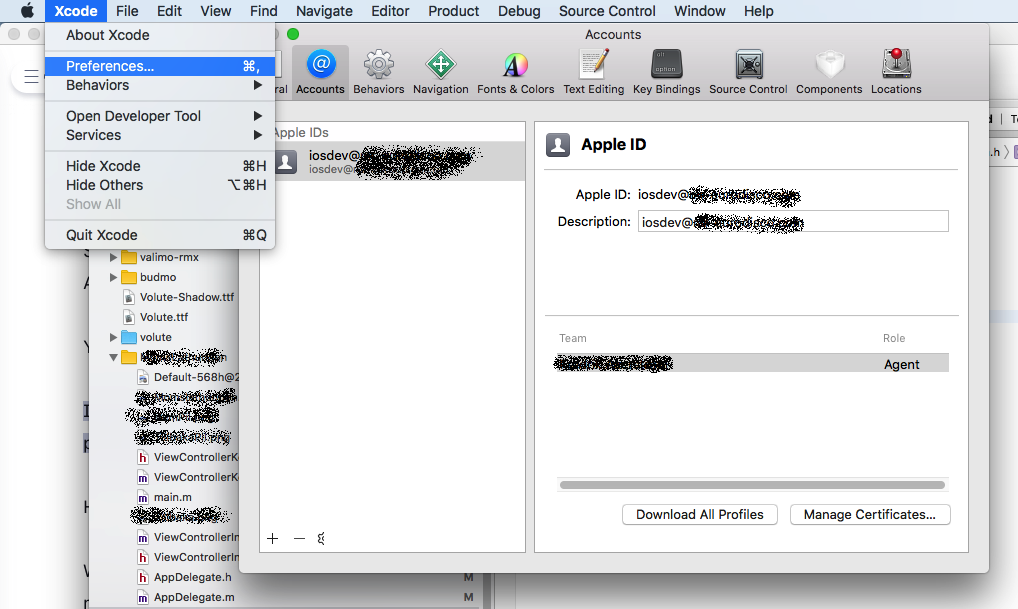The image size is (1018, 609).
Task: Select About Xcode
Action: (160, 35)
